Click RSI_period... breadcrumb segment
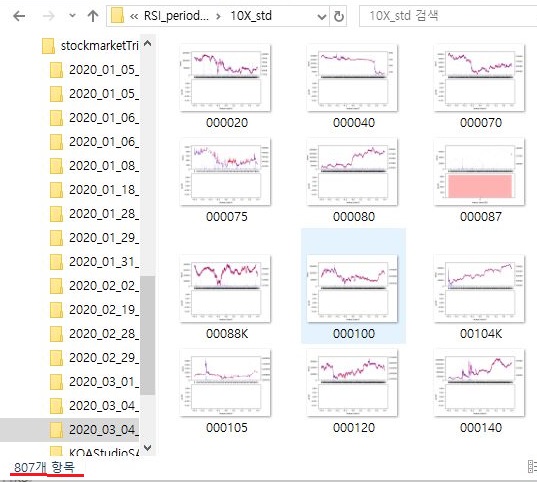537x482 pixels. pyautogui.click(x=176, y=16)
